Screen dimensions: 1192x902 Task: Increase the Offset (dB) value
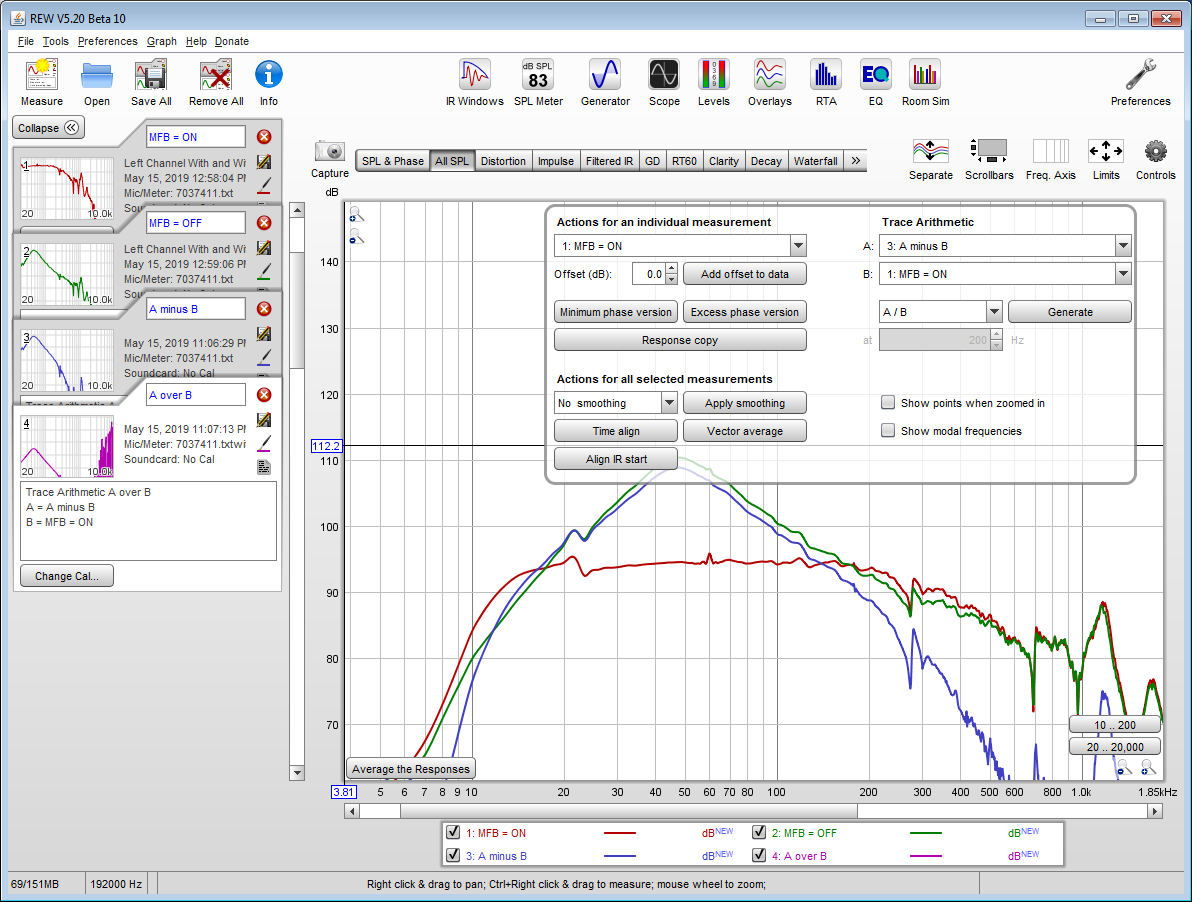click(671, 268)
